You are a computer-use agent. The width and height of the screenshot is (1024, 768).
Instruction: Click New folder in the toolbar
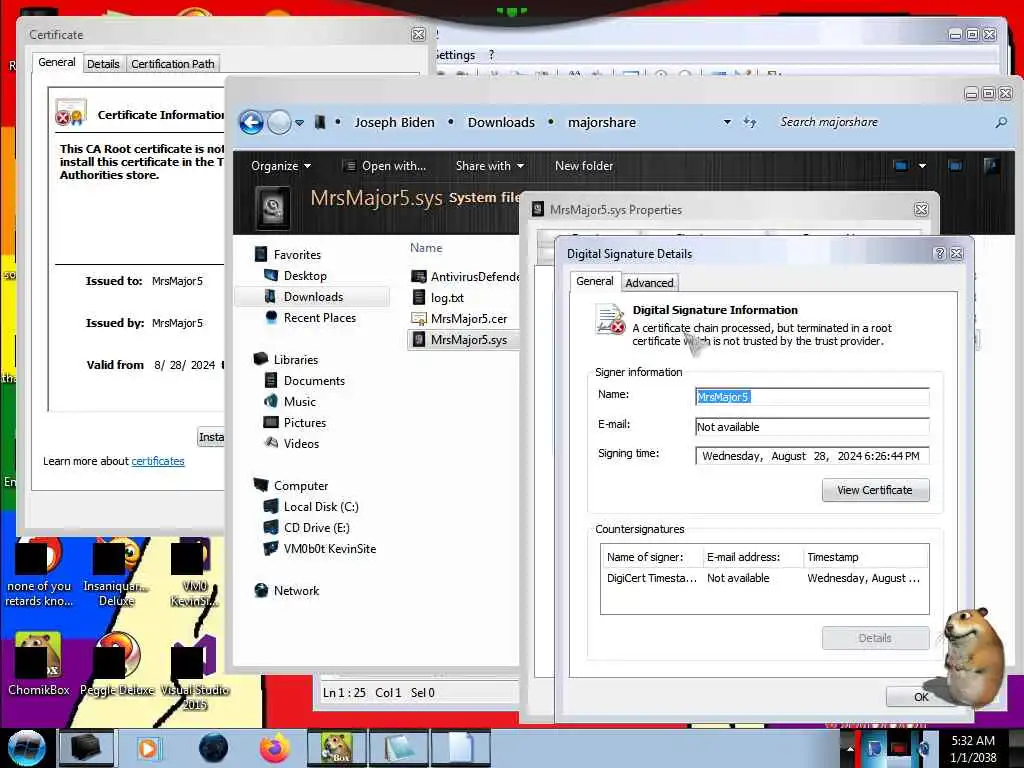pyautogui.click(x=584, y=166)
